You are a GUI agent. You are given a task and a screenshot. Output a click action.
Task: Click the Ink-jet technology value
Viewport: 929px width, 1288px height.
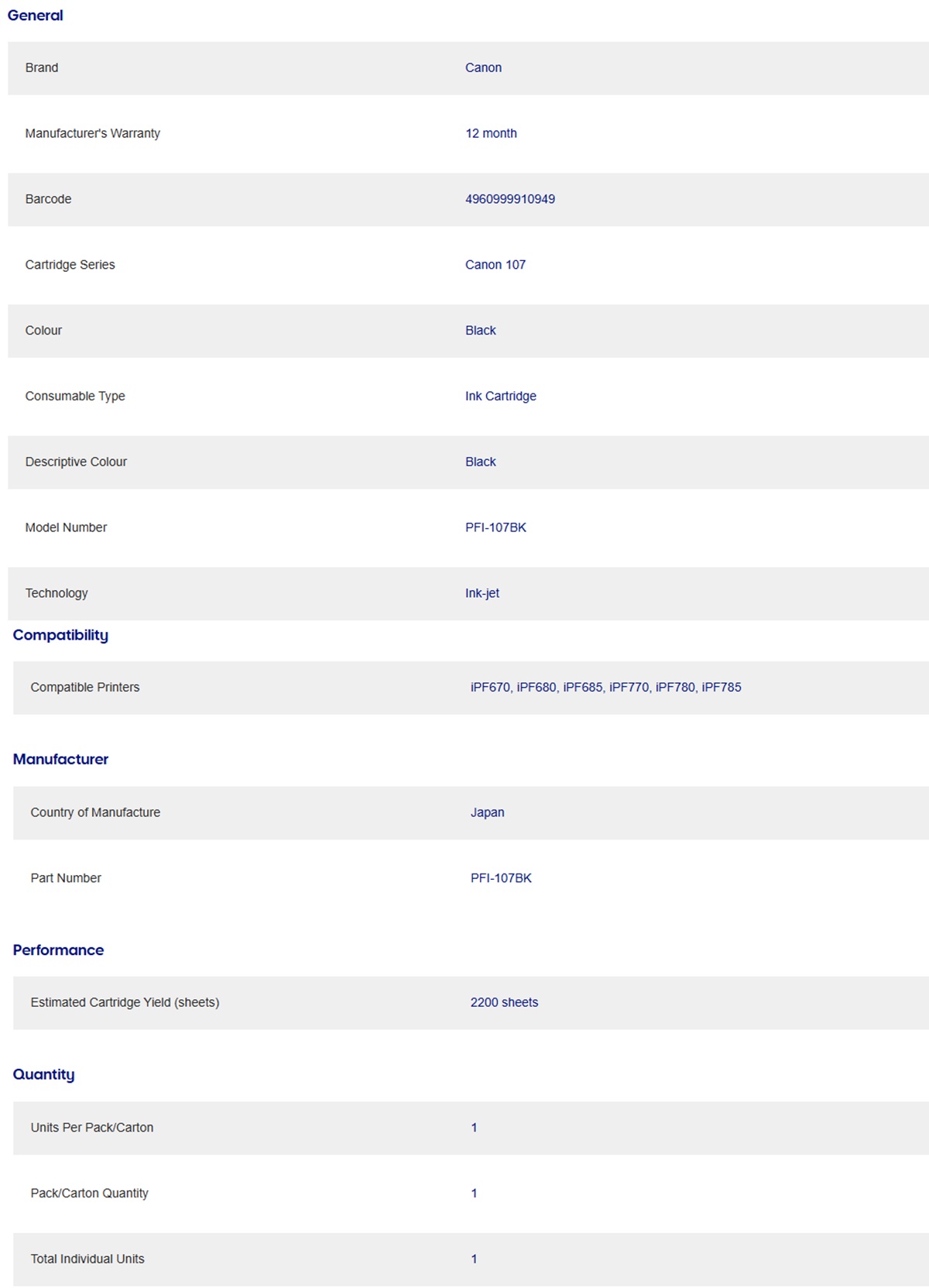[482, 593]
